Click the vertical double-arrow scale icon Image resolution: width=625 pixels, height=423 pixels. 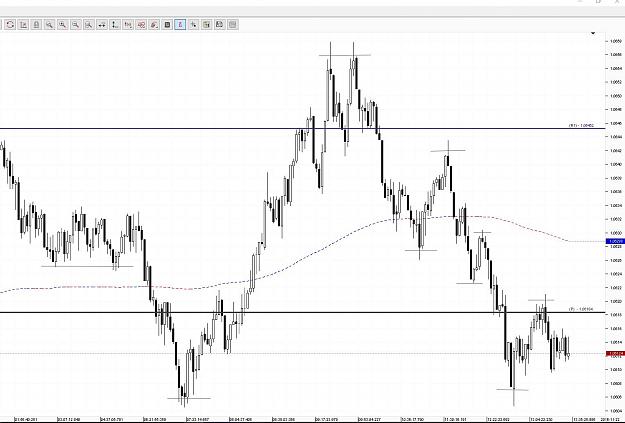click(x=115, y=25)
